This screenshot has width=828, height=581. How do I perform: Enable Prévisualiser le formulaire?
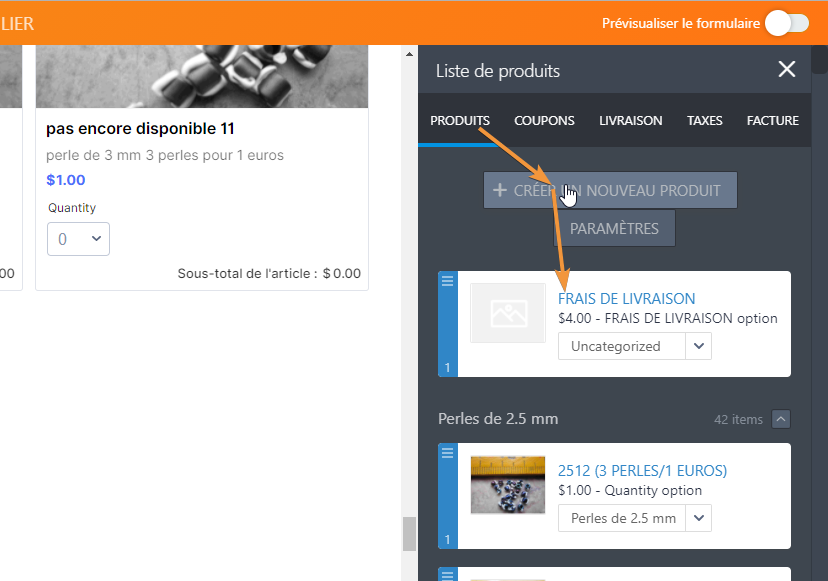pyautogui.click(x=786, y=22)
